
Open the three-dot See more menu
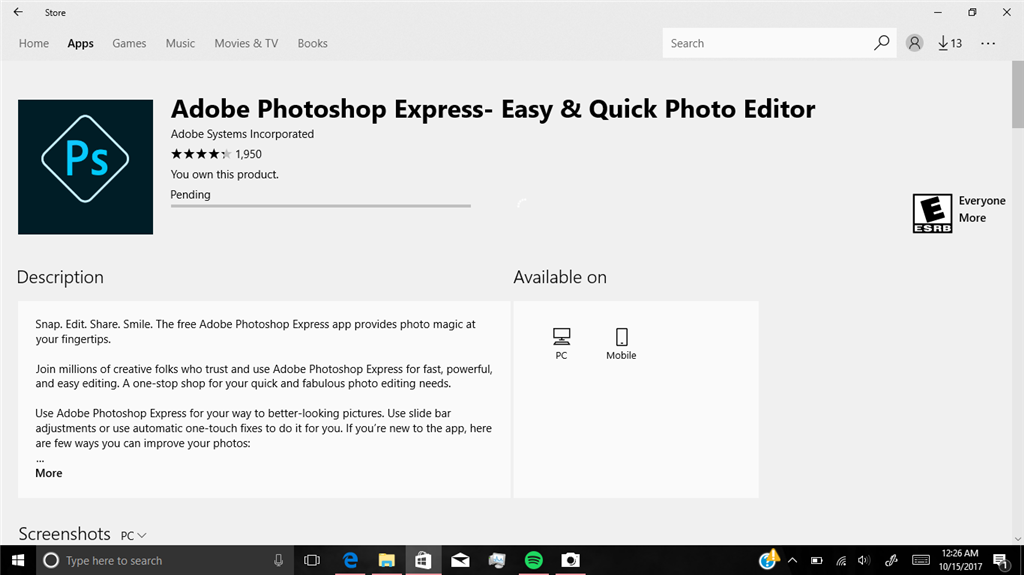coord(988,43)
